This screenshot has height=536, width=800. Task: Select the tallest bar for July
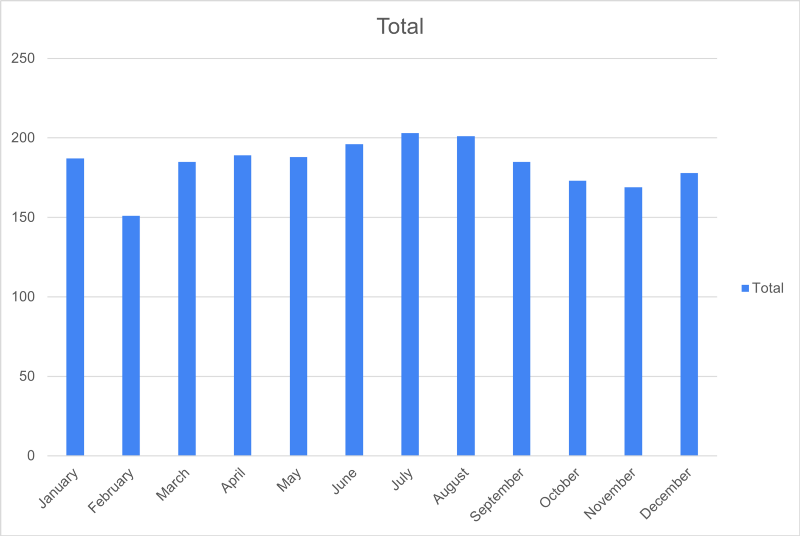[410, 294]
